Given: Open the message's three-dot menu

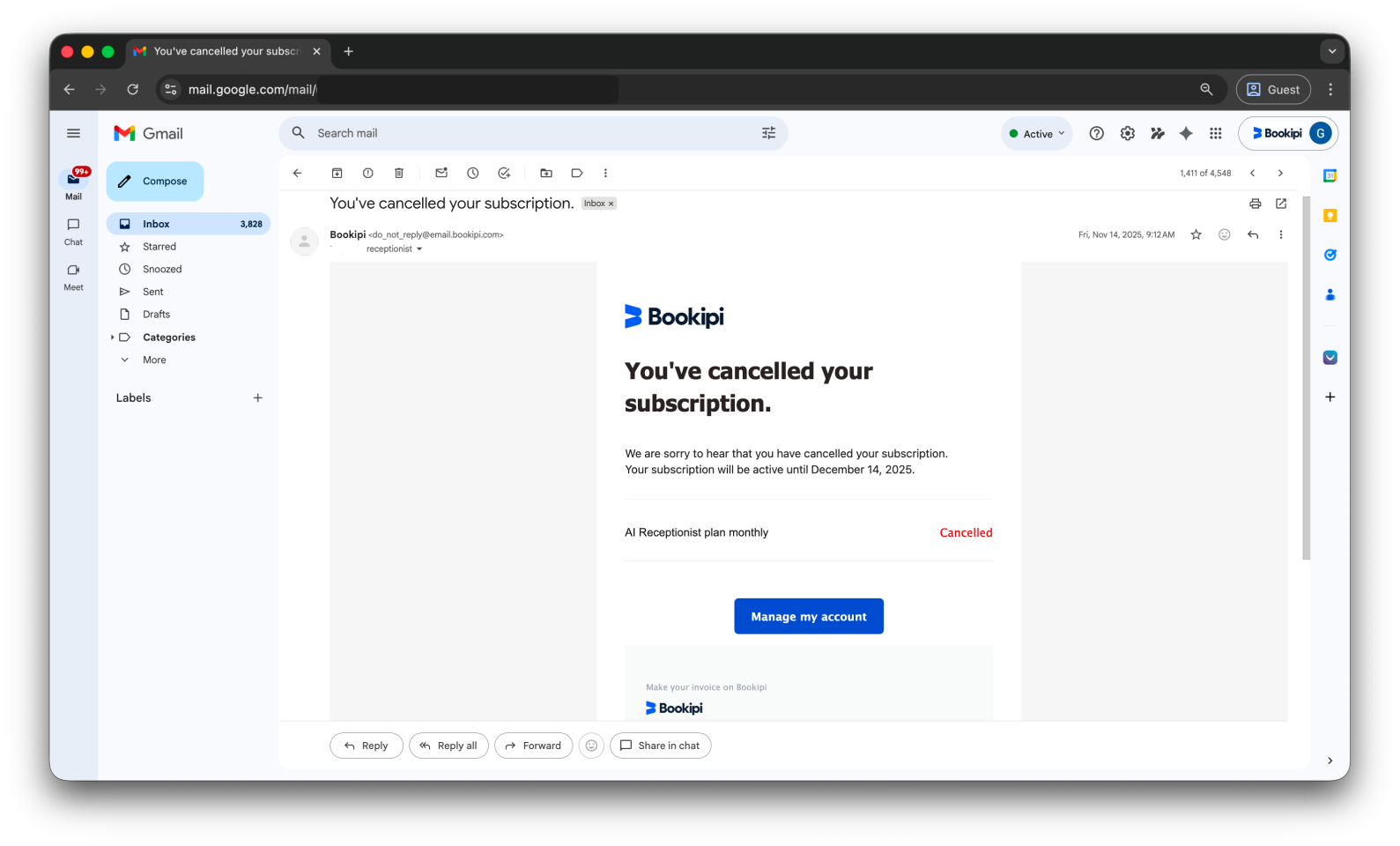Looking at the screenshot, I should tap(1281, 234).
